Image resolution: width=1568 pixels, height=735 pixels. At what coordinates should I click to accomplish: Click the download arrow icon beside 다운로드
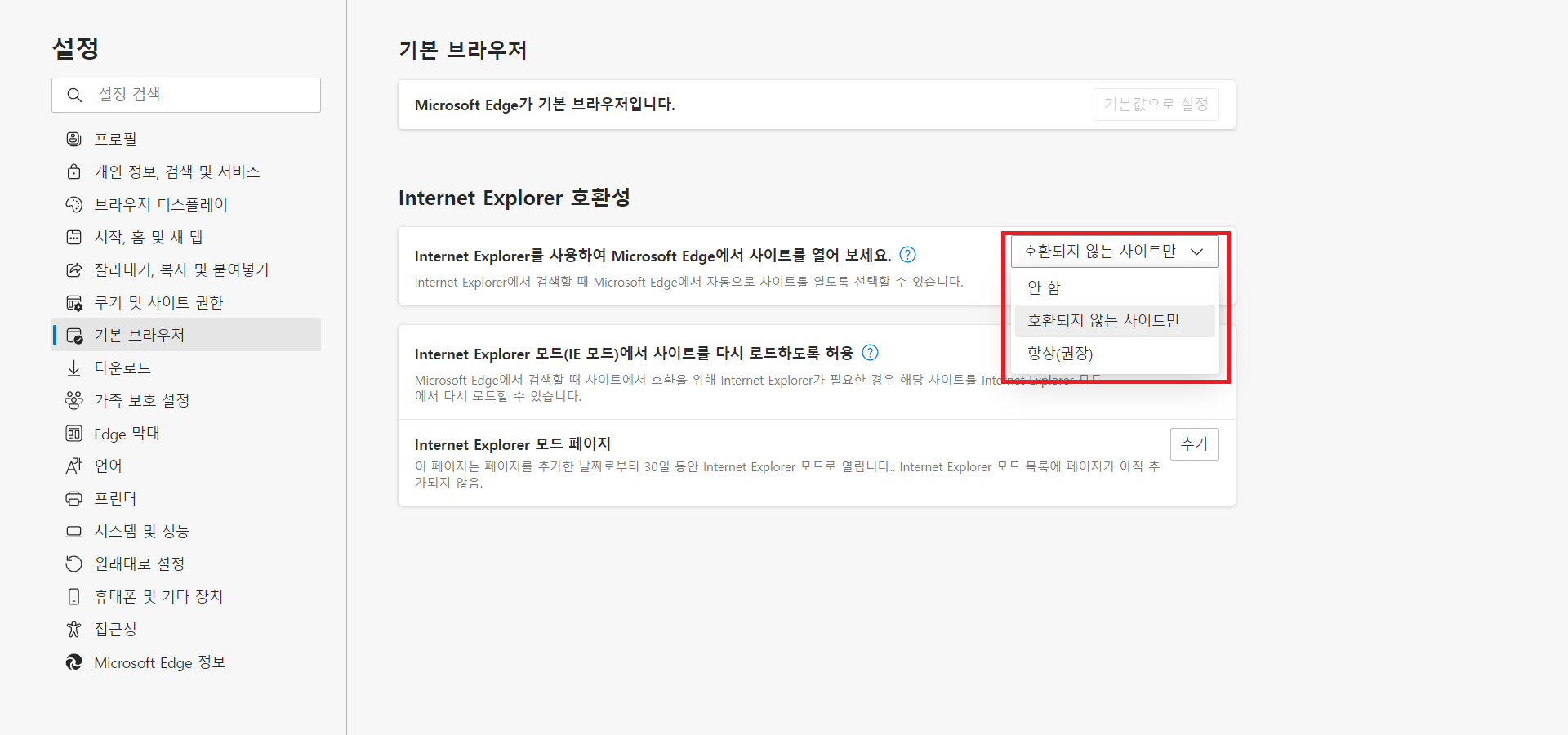click(x=73, y=367)
